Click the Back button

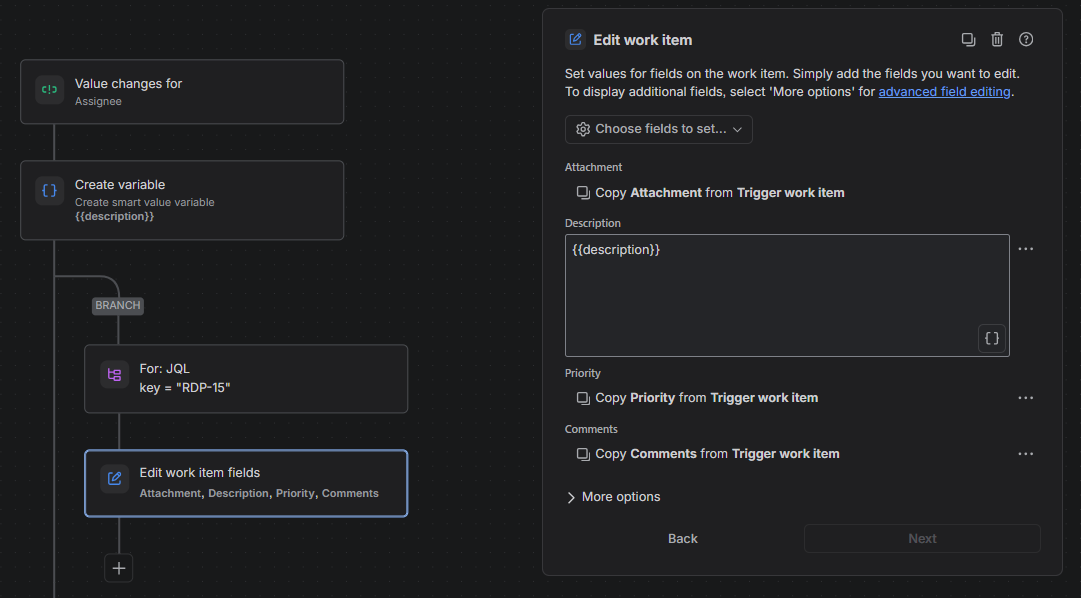tap(683, 539)
